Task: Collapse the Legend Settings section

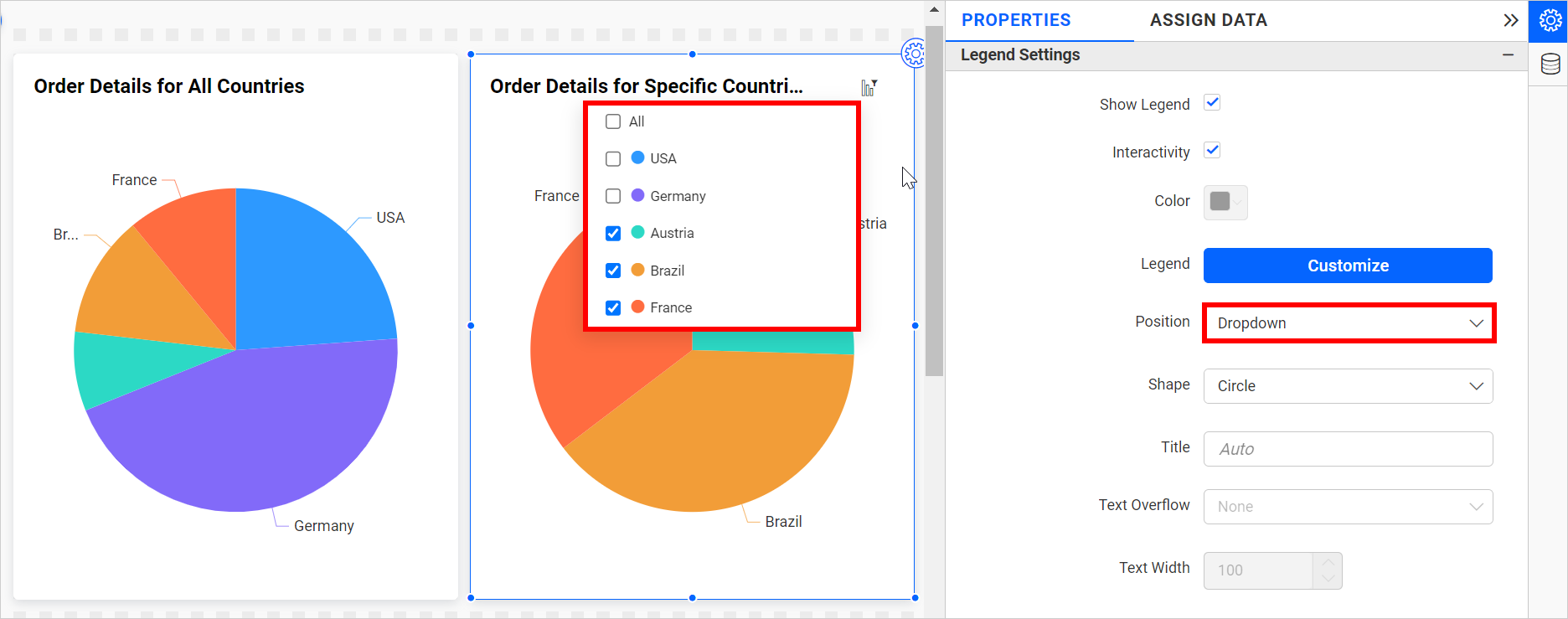Action: (1508, 55)
